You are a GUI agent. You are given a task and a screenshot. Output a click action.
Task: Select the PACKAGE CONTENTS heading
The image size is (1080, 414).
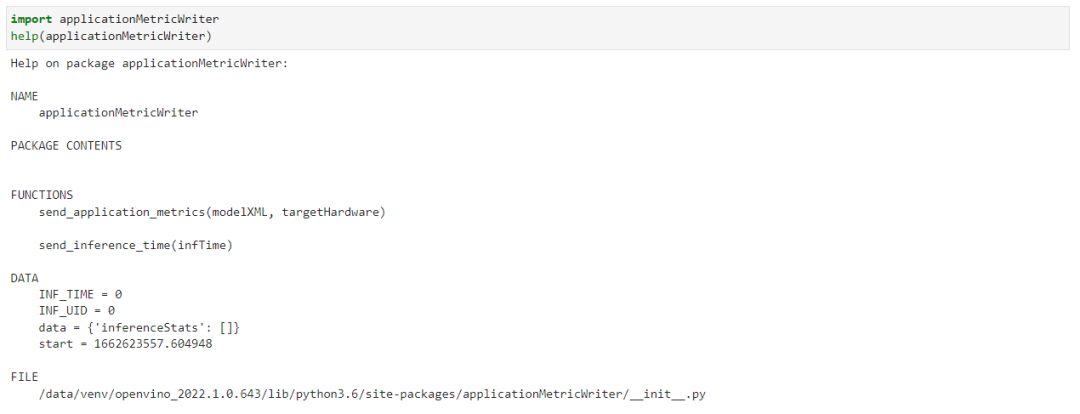[66, 146]
